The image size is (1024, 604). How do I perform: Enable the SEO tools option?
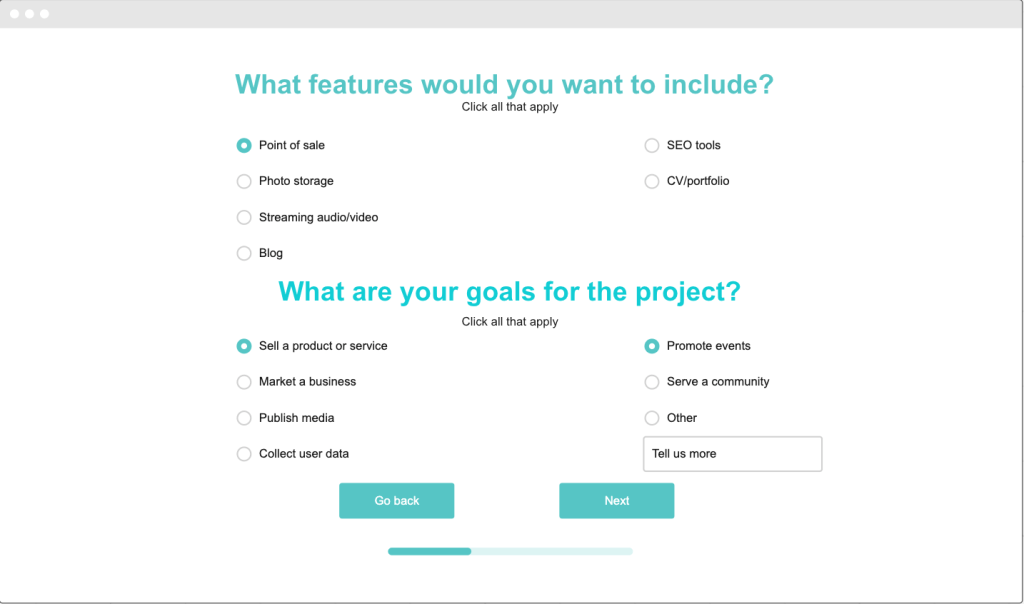tap(652, 146)
